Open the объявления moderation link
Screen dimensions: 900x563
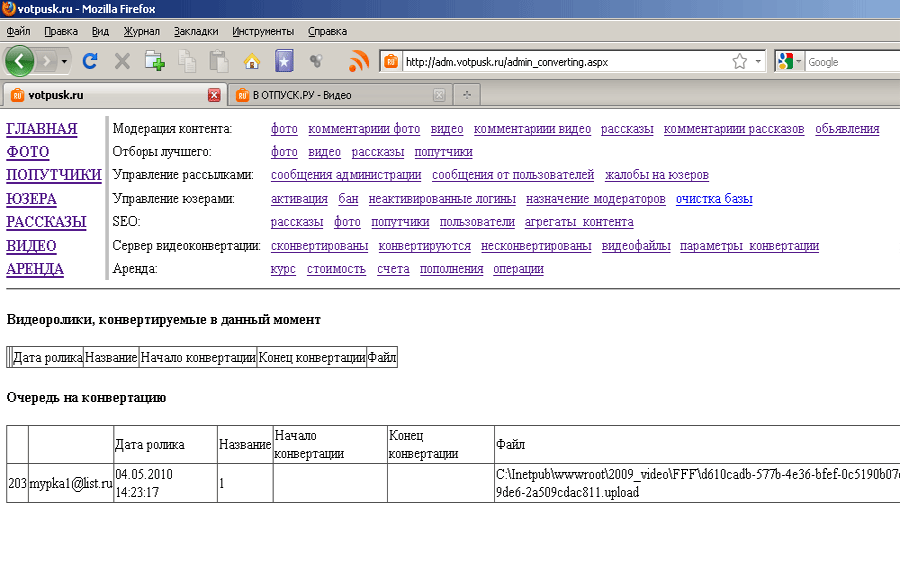[x=847, y=129]
